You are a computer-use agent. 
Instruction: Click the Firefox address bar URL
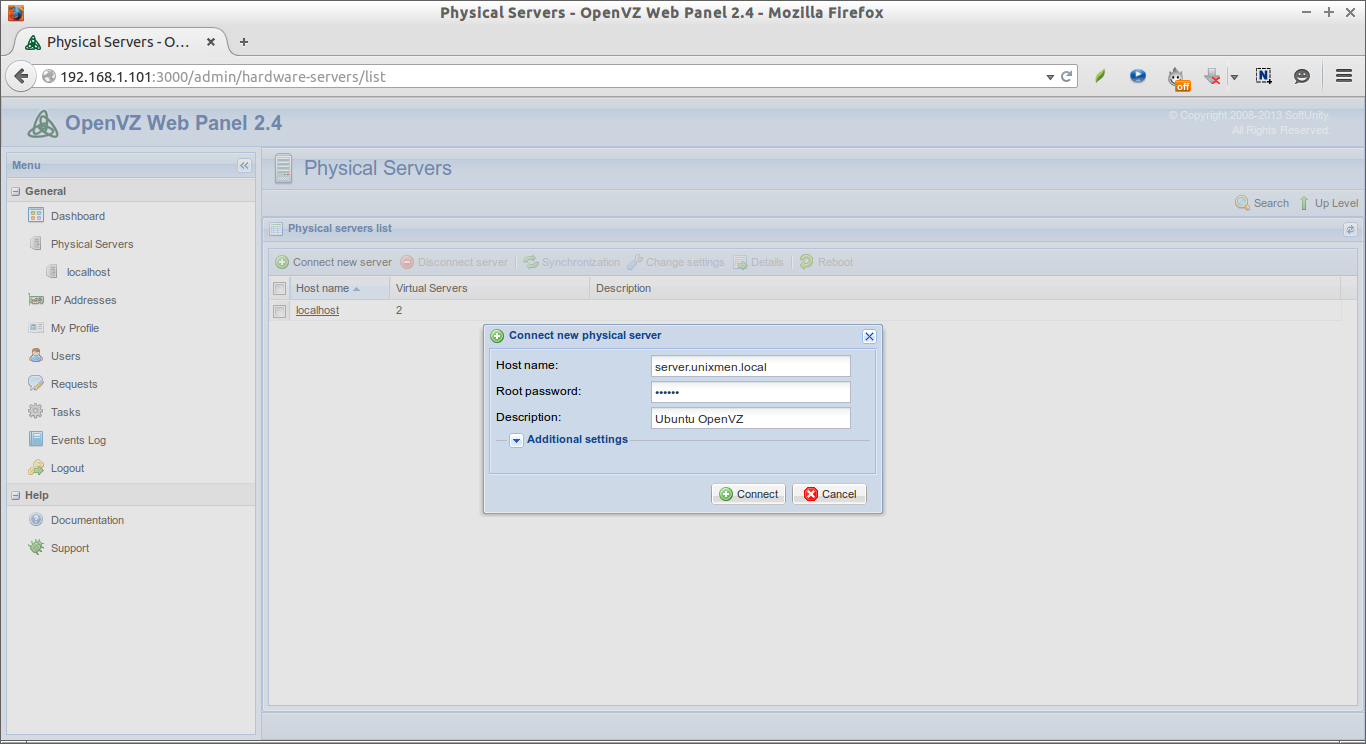click(x=222, y=77)
